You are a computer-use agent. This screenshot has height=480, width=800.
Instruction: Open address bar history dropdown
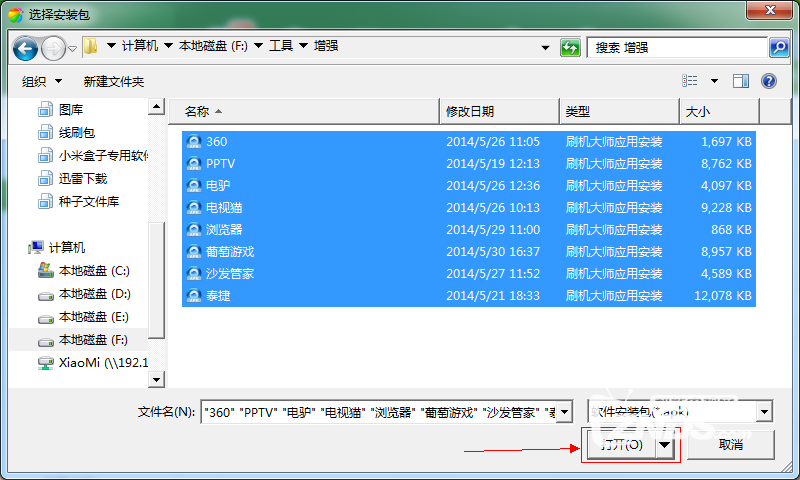(x=545, y=48)
